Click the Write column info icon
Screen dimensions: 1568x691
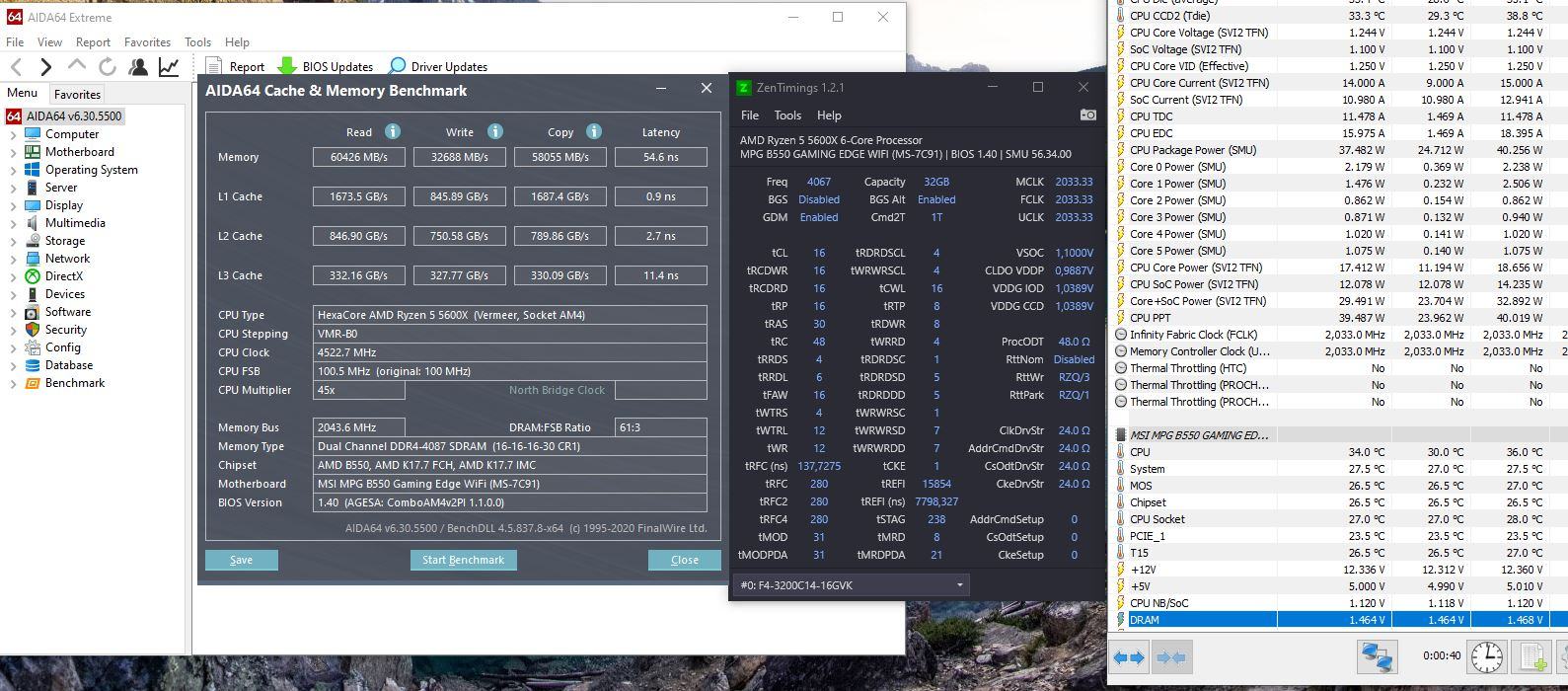tap(495, 131)
